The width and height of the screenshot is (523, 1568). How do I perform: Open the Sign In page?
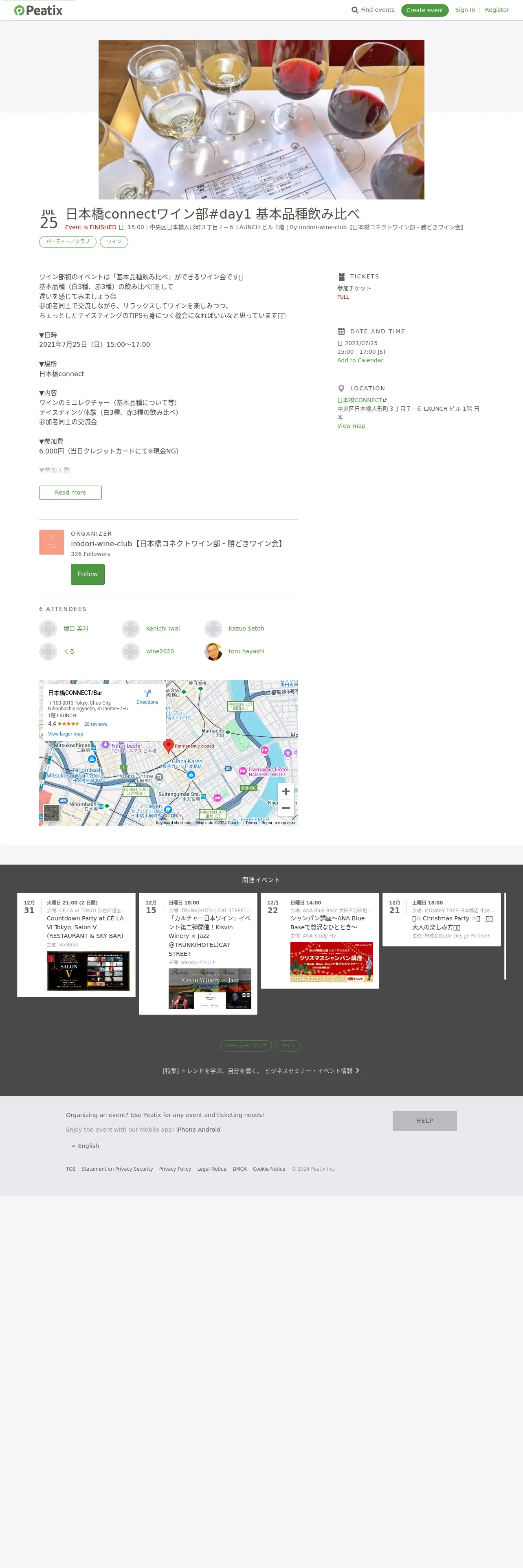465,10
